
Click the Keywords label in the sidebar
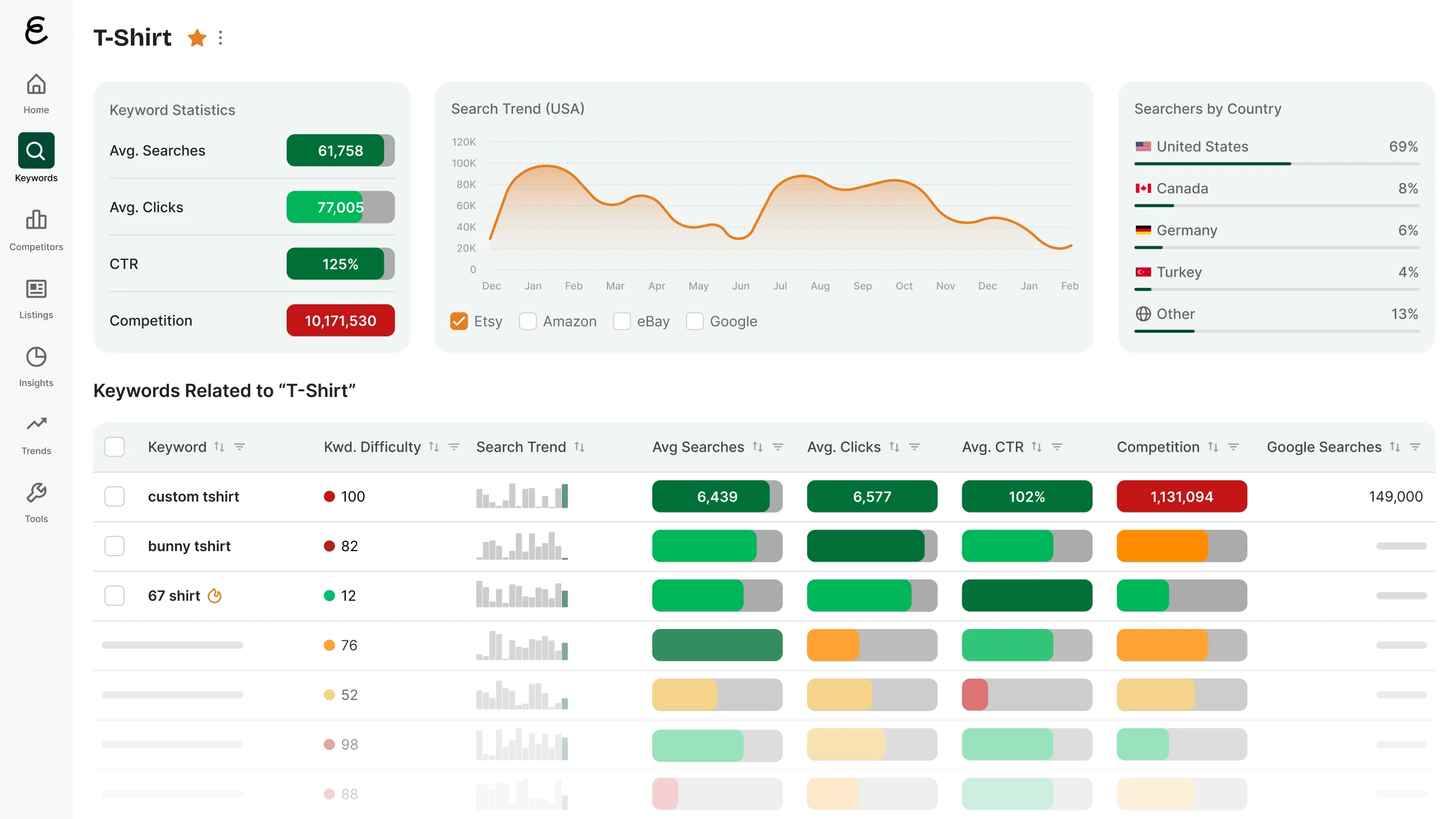[36, 178]
